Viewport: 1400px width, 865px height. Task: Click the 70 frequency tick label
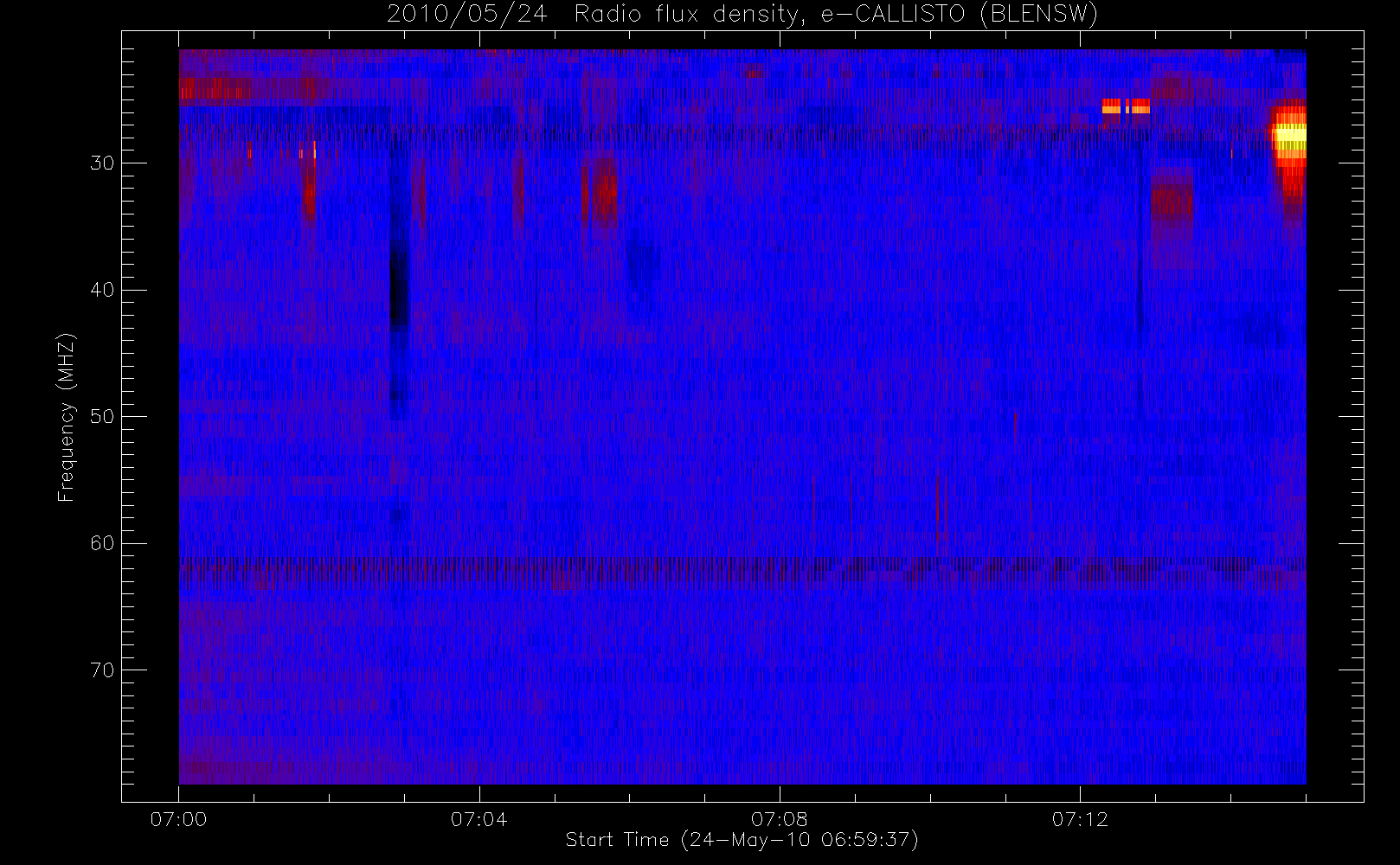102,670
